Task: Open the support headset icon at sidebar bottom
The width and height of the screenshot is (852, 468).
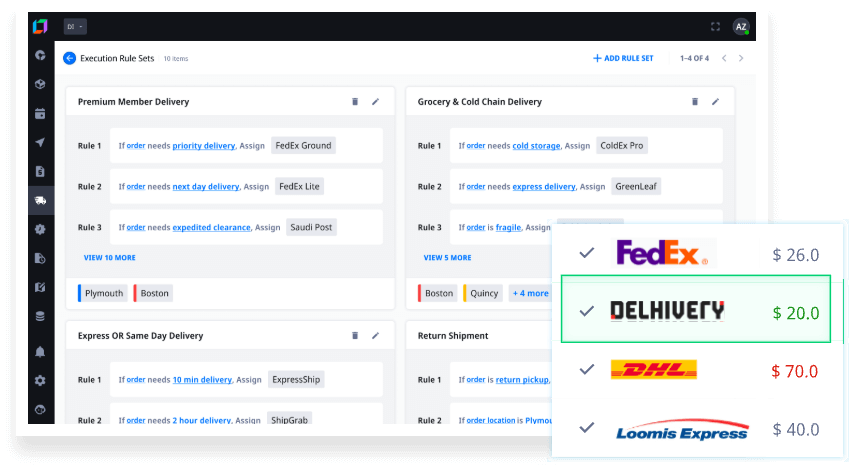Action: pos(40,410)
